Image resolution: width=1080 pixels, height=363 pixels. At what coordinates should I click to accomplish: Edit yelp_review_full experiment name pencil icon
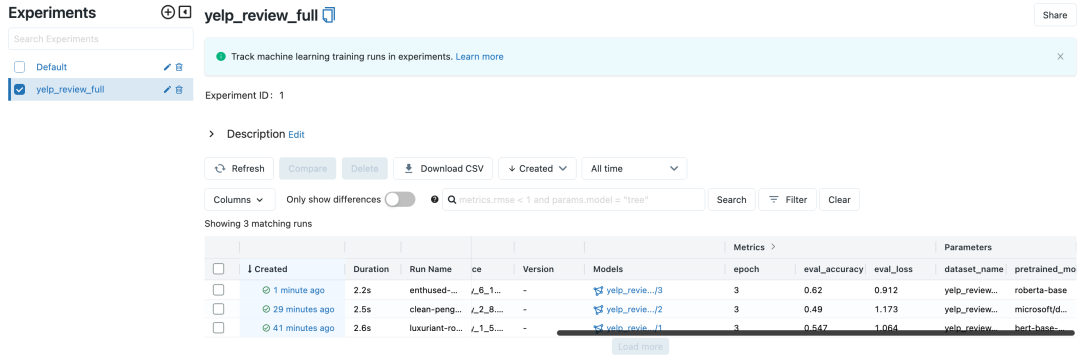click(167, 90)
